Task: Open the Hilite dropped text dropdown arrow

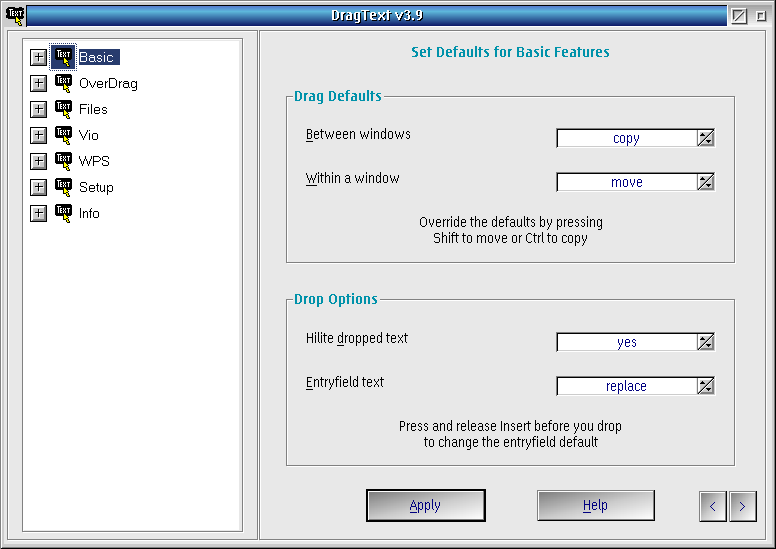Action: pyautogui.click(x=705, y=342)
